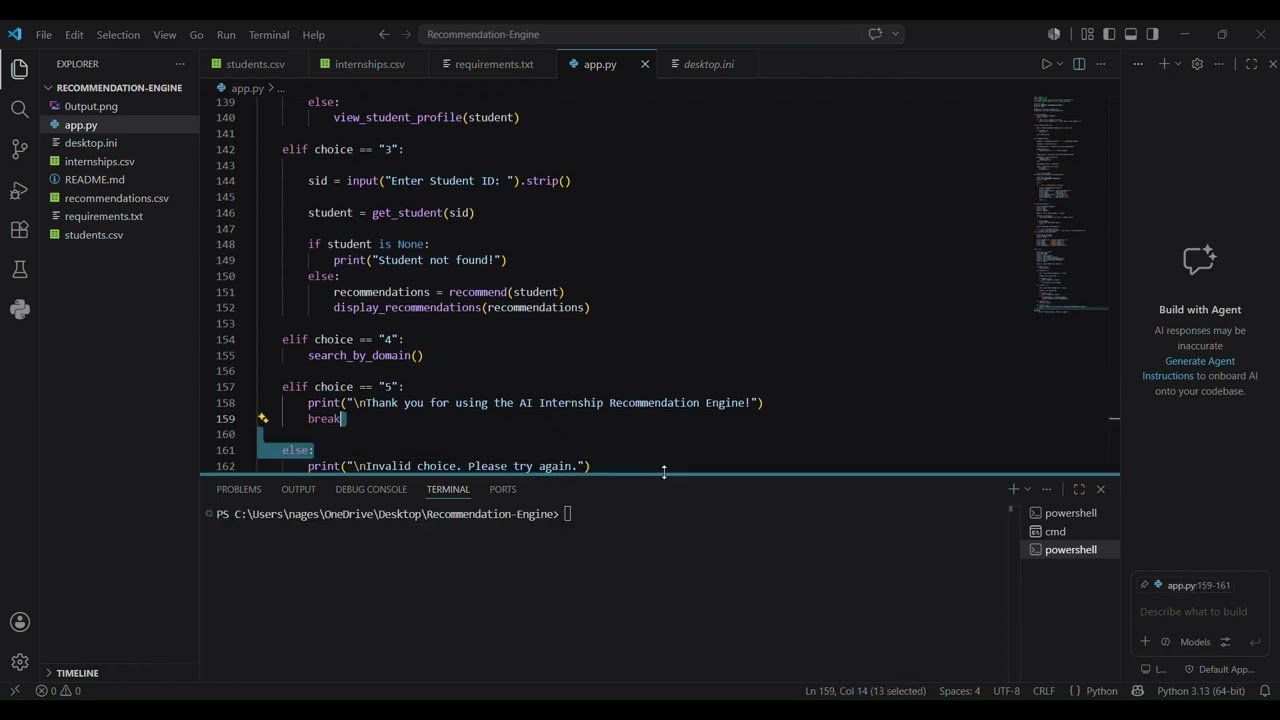This screenshot has height=720, width=1280.
Task: Open the Python extension view
Action: coord(19,310)
